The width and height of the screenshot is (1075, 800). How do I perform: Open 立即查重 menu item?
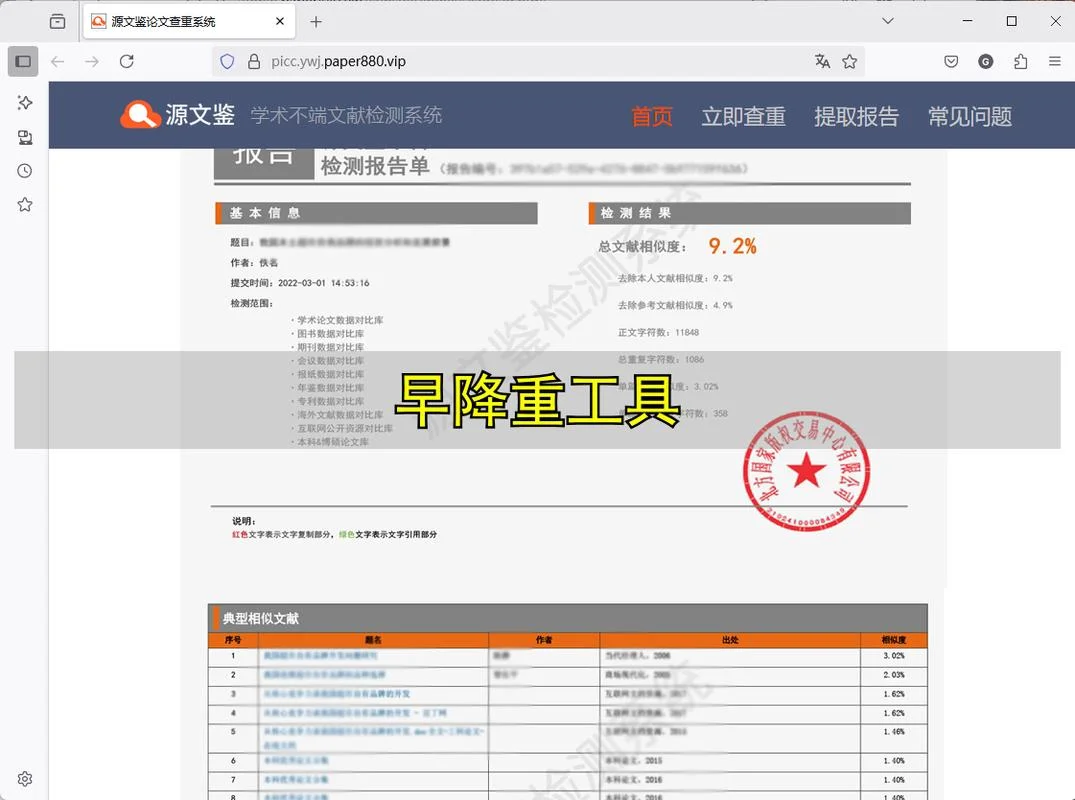pyautogui.click(x=744, y=117)
